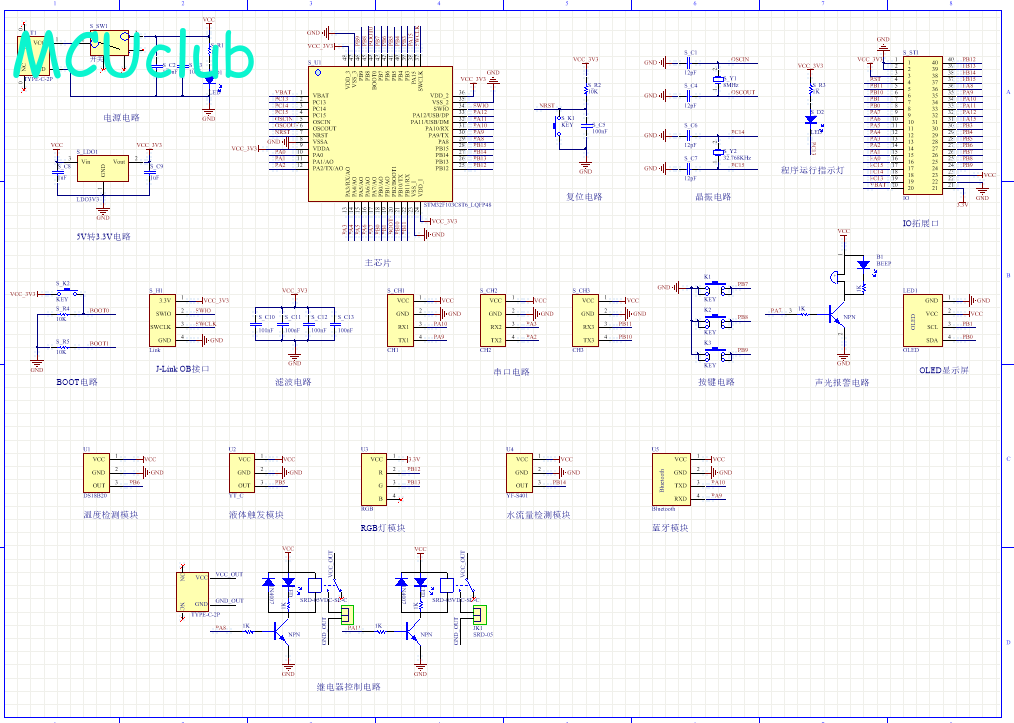This screenshot has height=723, width=1014.
Task: Click the 晶振电路 label
Action: (x=713, y=197)
